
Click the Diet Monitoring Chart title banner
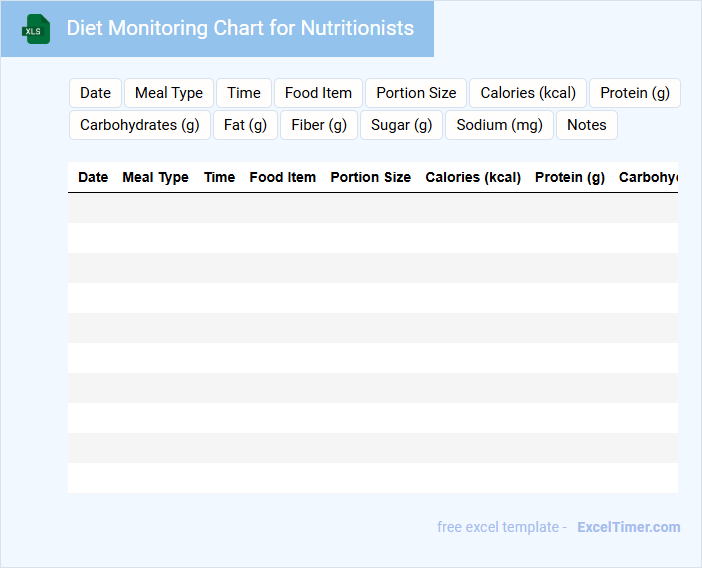click(x=240, y=29)
